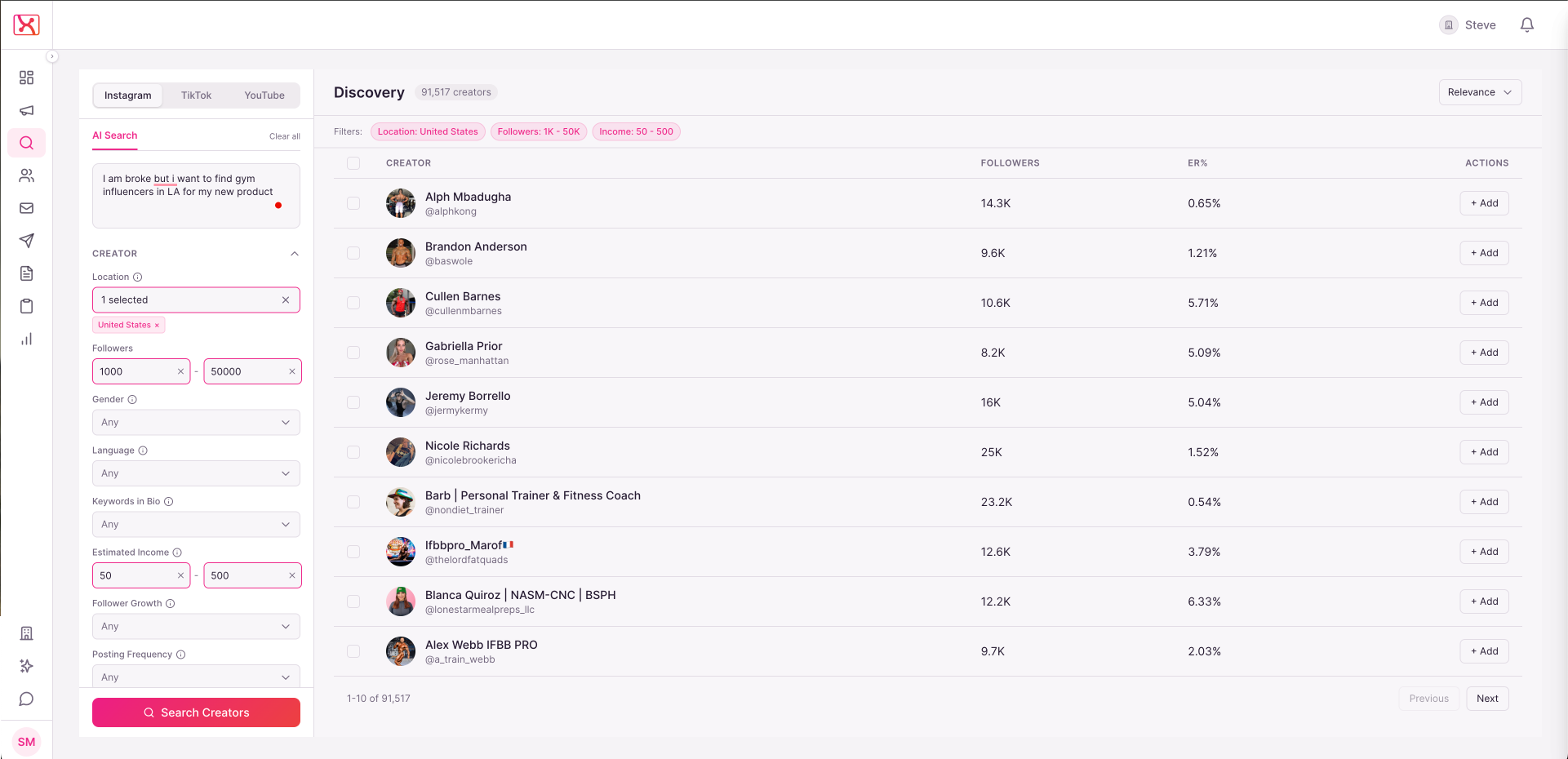Open the bar chart analytics icon in sidebar
The height and width of the screenshot is (759, 1568).
26,339
